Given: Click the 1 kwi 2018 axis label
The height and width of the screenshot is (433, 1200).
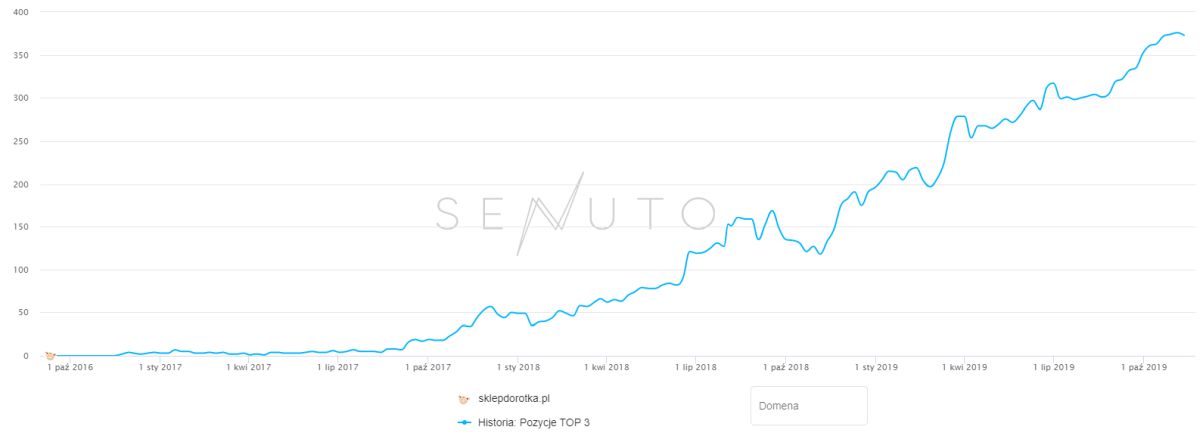Looking at the screenshot, I should click(605, 368).
